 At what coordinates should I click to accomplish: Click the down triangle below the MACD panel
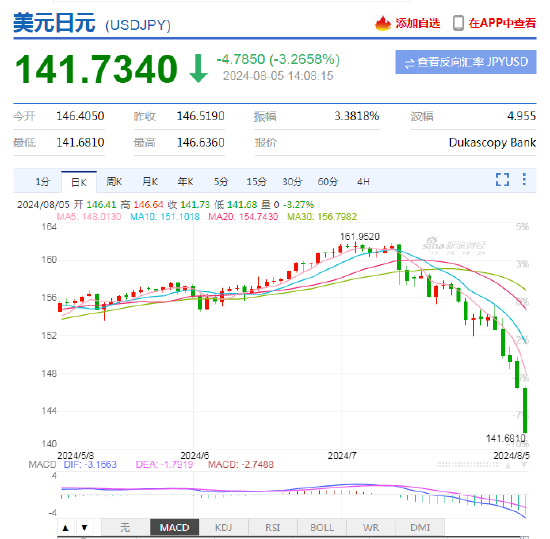(x=85, y=527)
